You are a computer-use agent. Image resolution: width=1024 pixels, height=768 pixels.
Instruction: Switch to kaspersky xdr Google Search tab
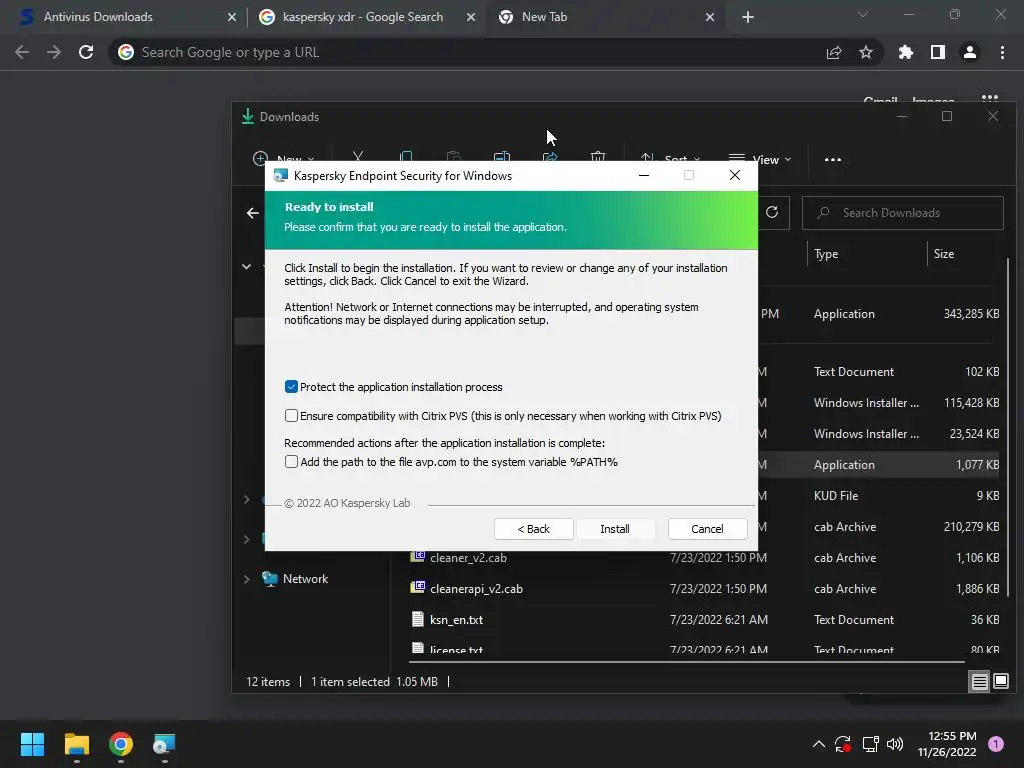click(x=363, y=17)
